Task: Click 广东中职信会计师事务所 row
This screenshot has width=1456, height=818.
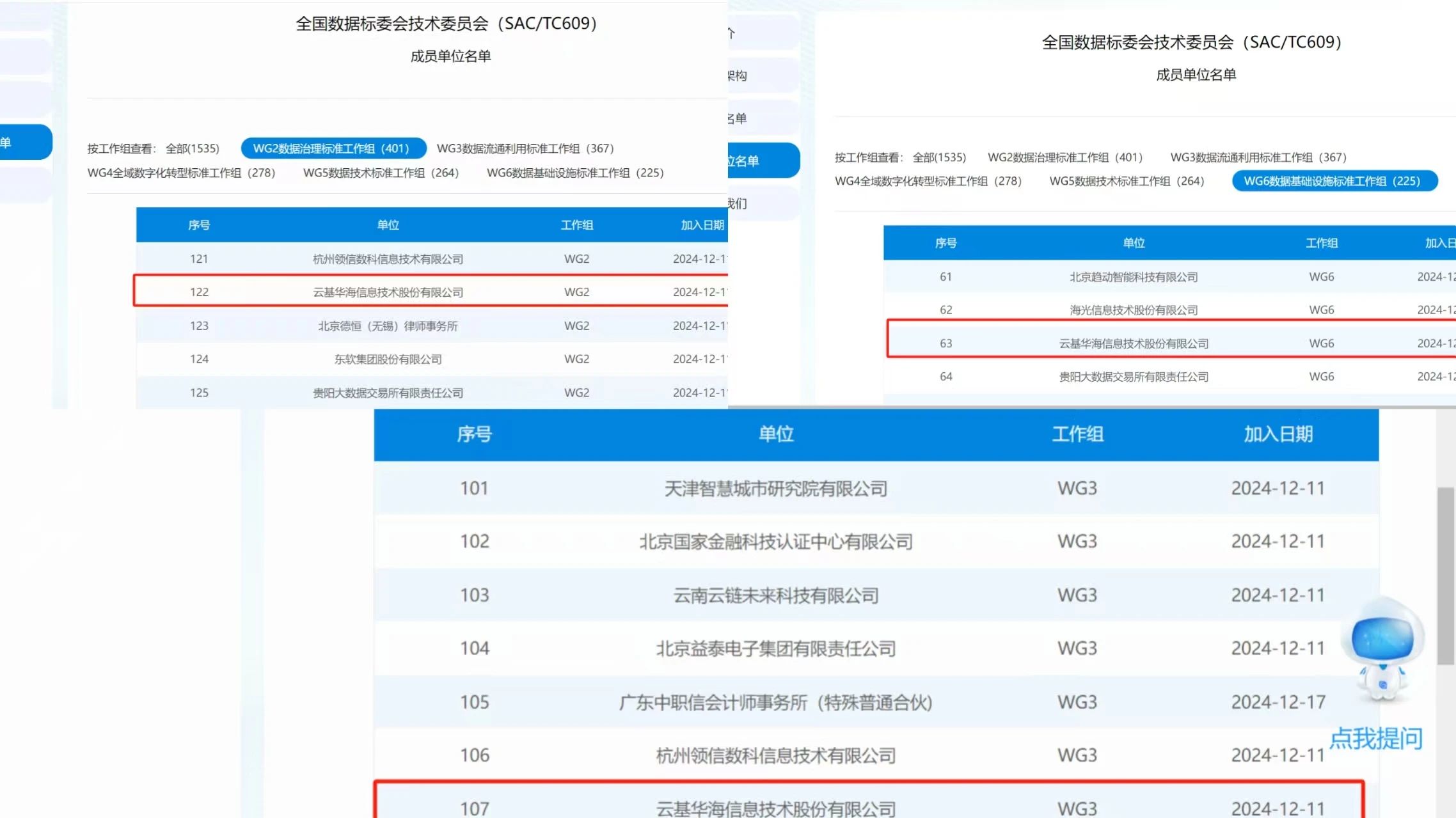Action: (x=876, y=702)
